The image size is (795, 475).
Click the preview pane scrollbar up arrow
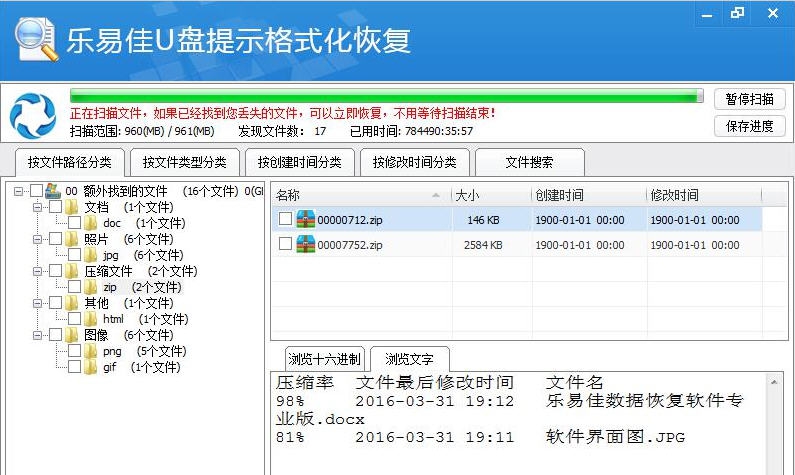click(774, 382)
